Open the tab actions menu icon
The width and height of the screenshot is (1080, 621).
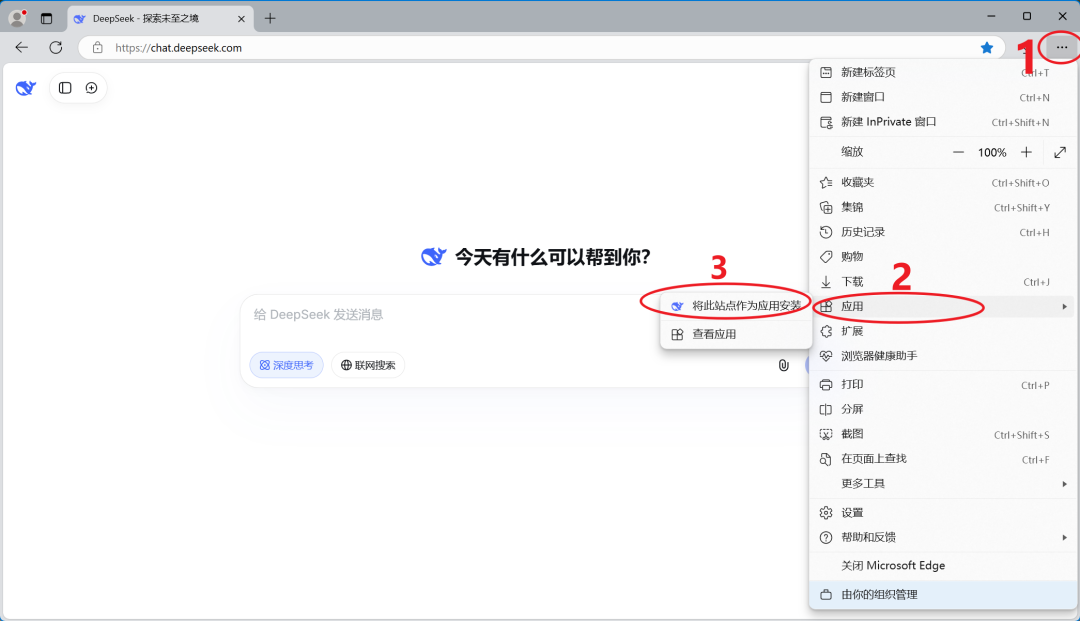coord(46,19)
